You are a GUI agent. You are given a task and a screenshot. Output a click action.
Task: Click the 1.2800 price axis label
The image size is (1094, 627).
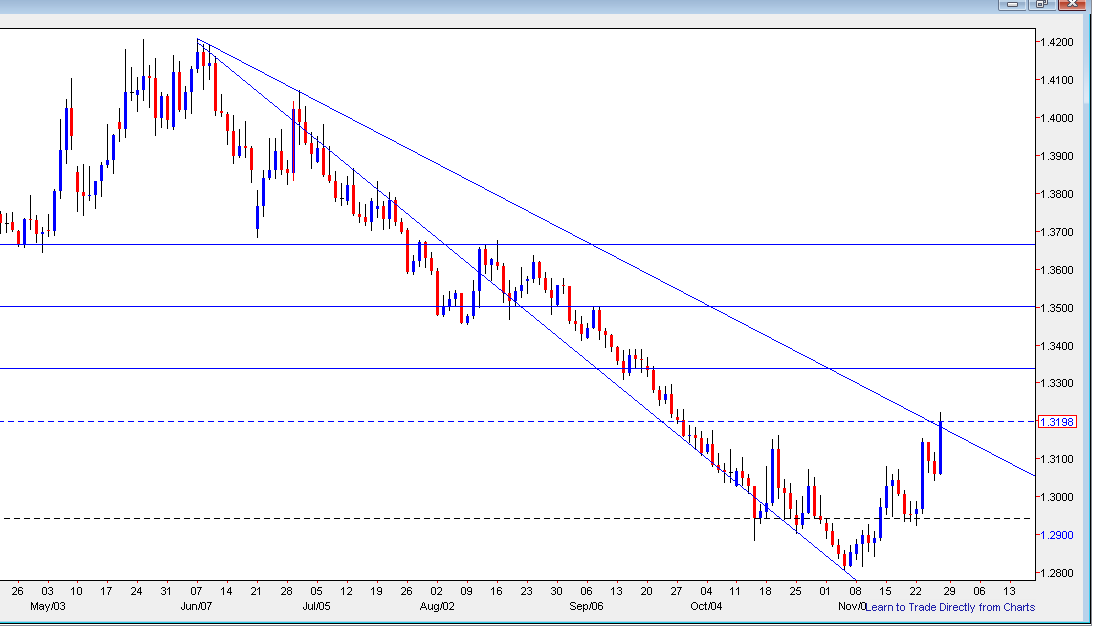tap(1057, 573)
